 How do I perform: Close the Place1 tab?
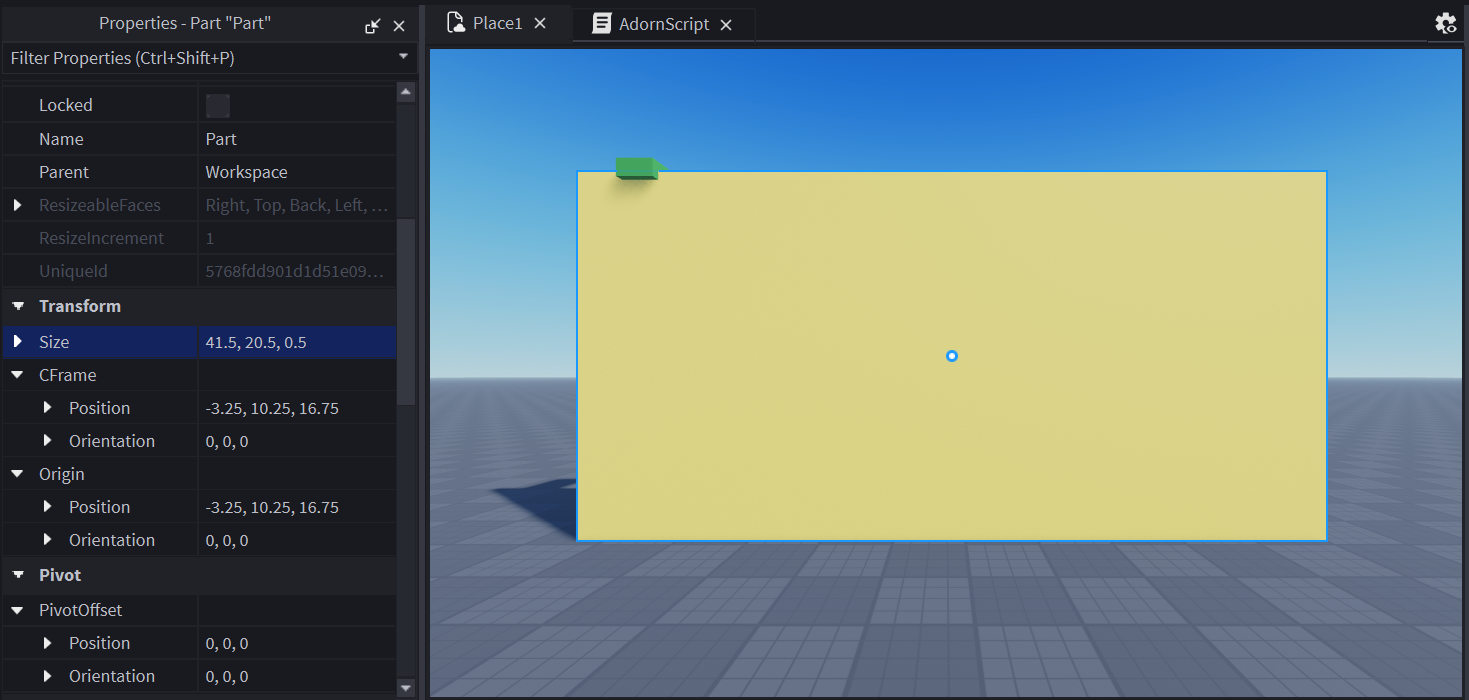click(x=540, y=23)
